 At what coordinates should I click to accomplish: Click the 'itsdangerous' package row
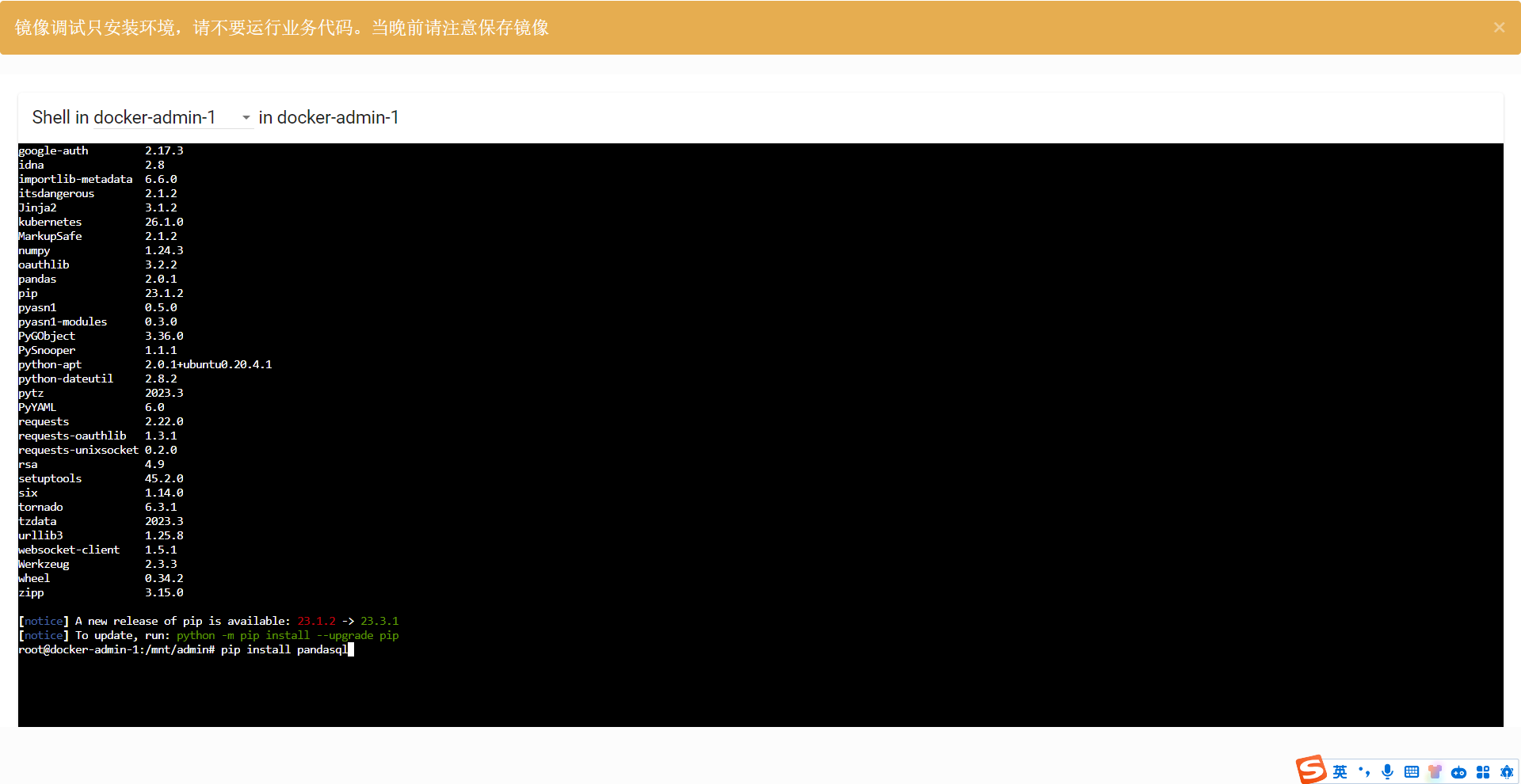pyautogui.click(x=97, y=193)
